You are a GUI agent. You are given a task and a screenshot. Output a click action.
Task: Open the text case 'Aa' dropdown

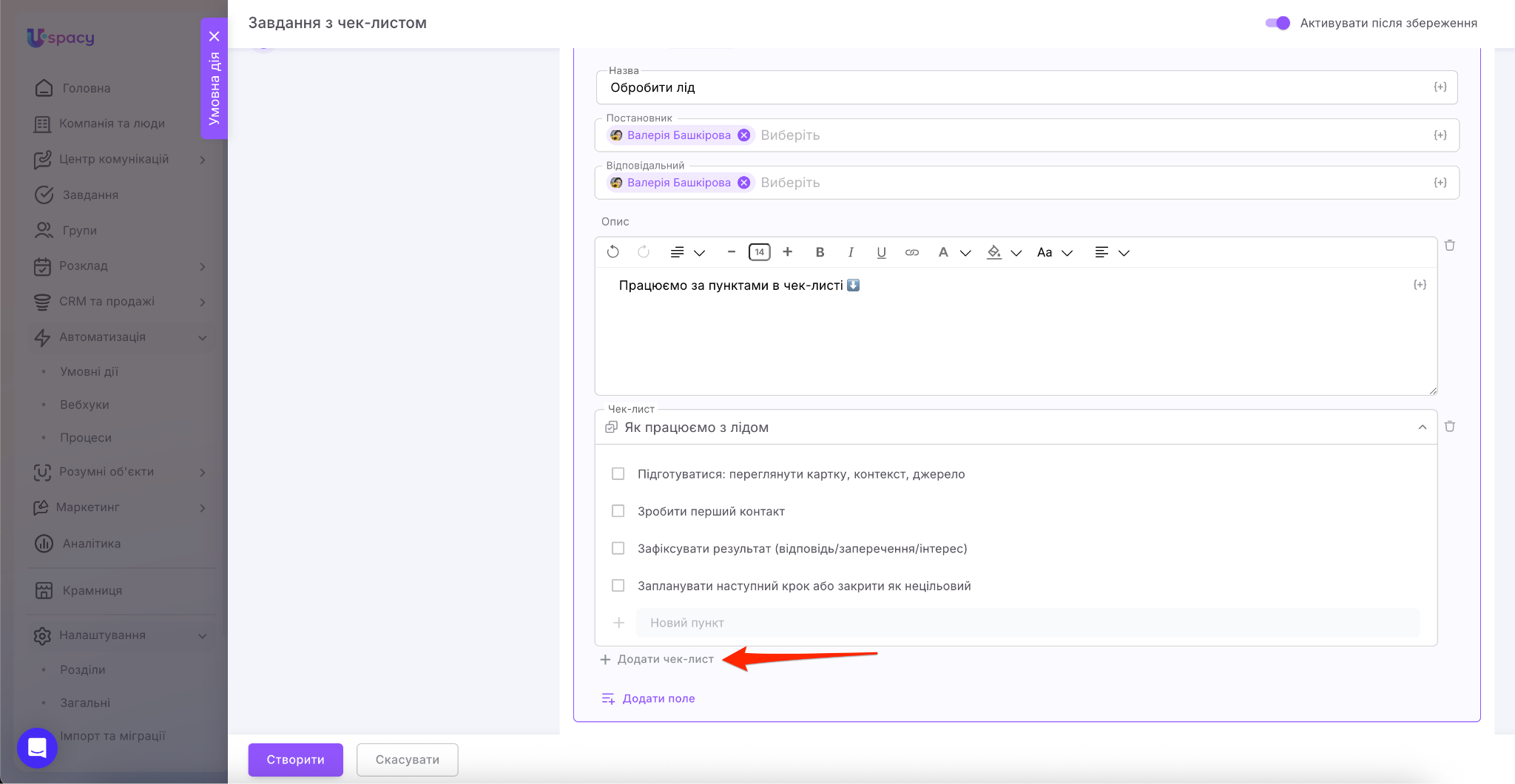click(1054, 252)
